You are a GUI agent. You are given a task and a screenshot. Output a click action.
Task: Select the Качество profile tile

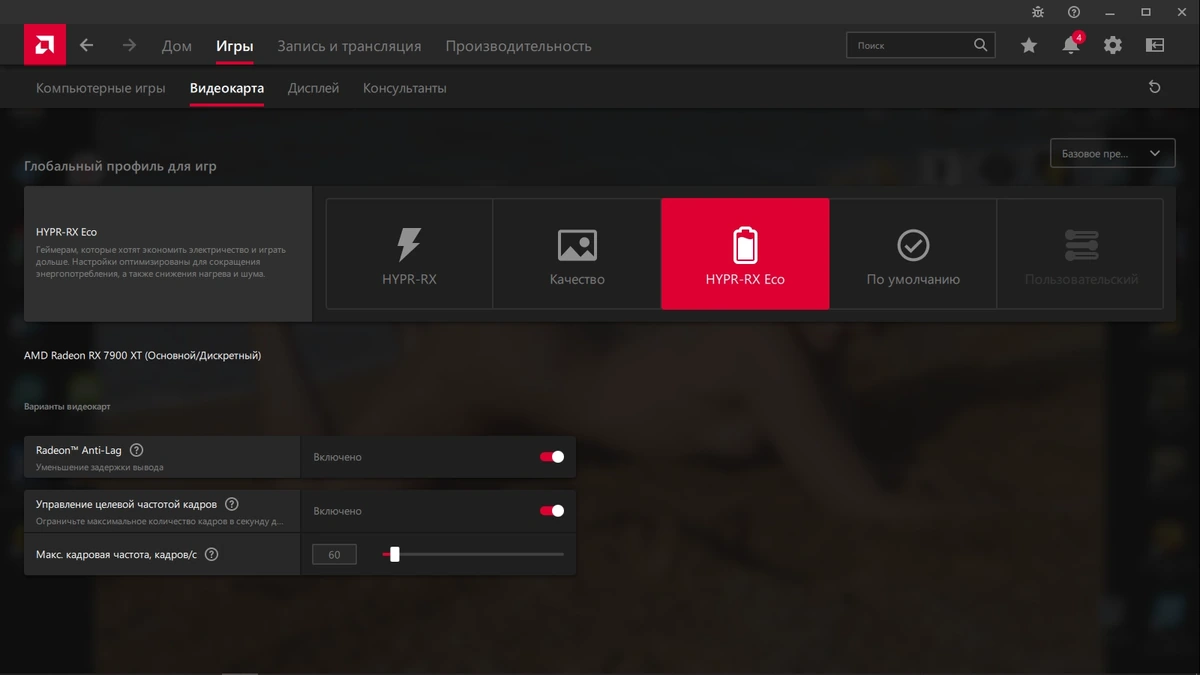(577, 254)
